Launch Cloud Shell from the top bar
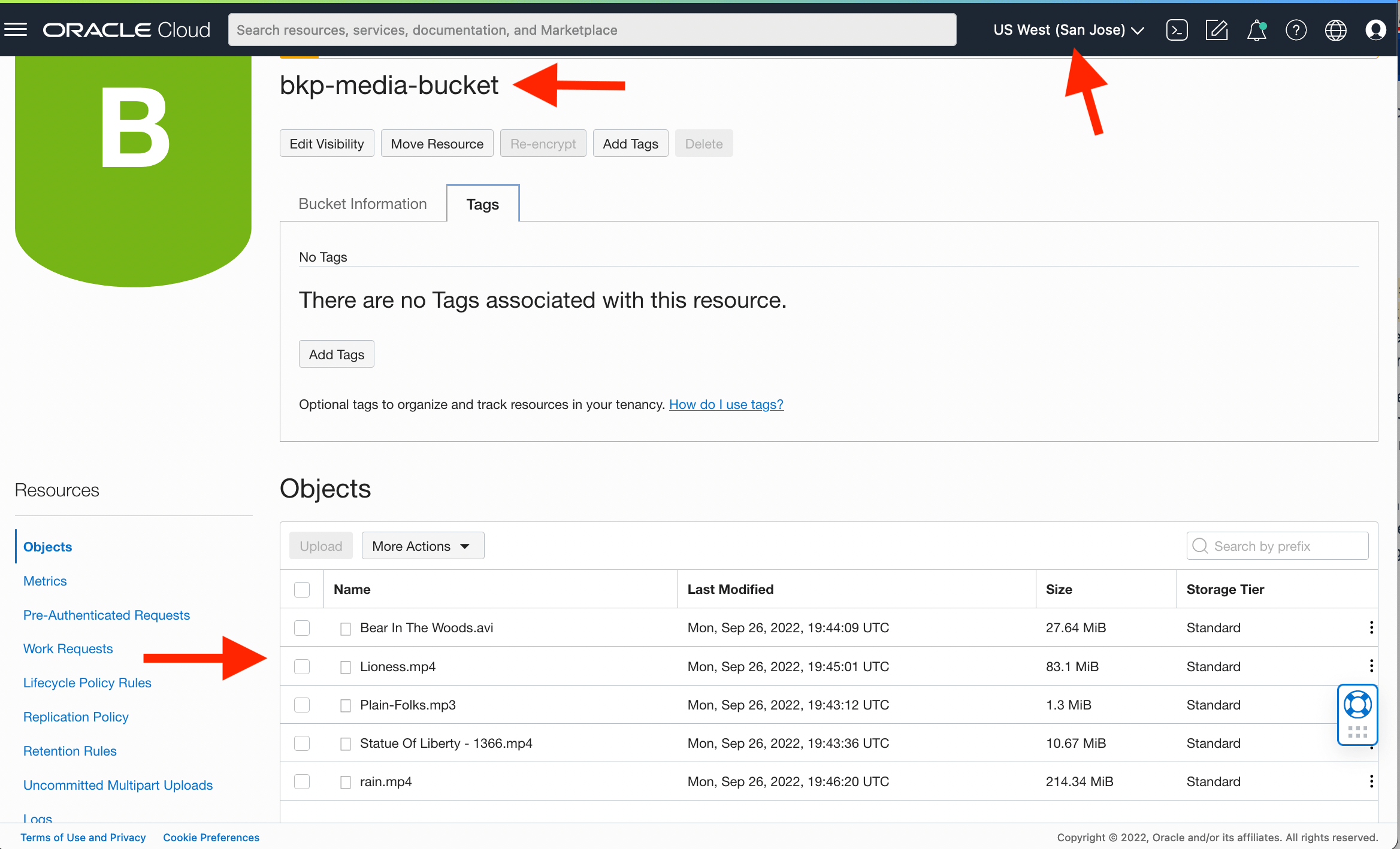The image size is (1400, 849). [1176, 29]
